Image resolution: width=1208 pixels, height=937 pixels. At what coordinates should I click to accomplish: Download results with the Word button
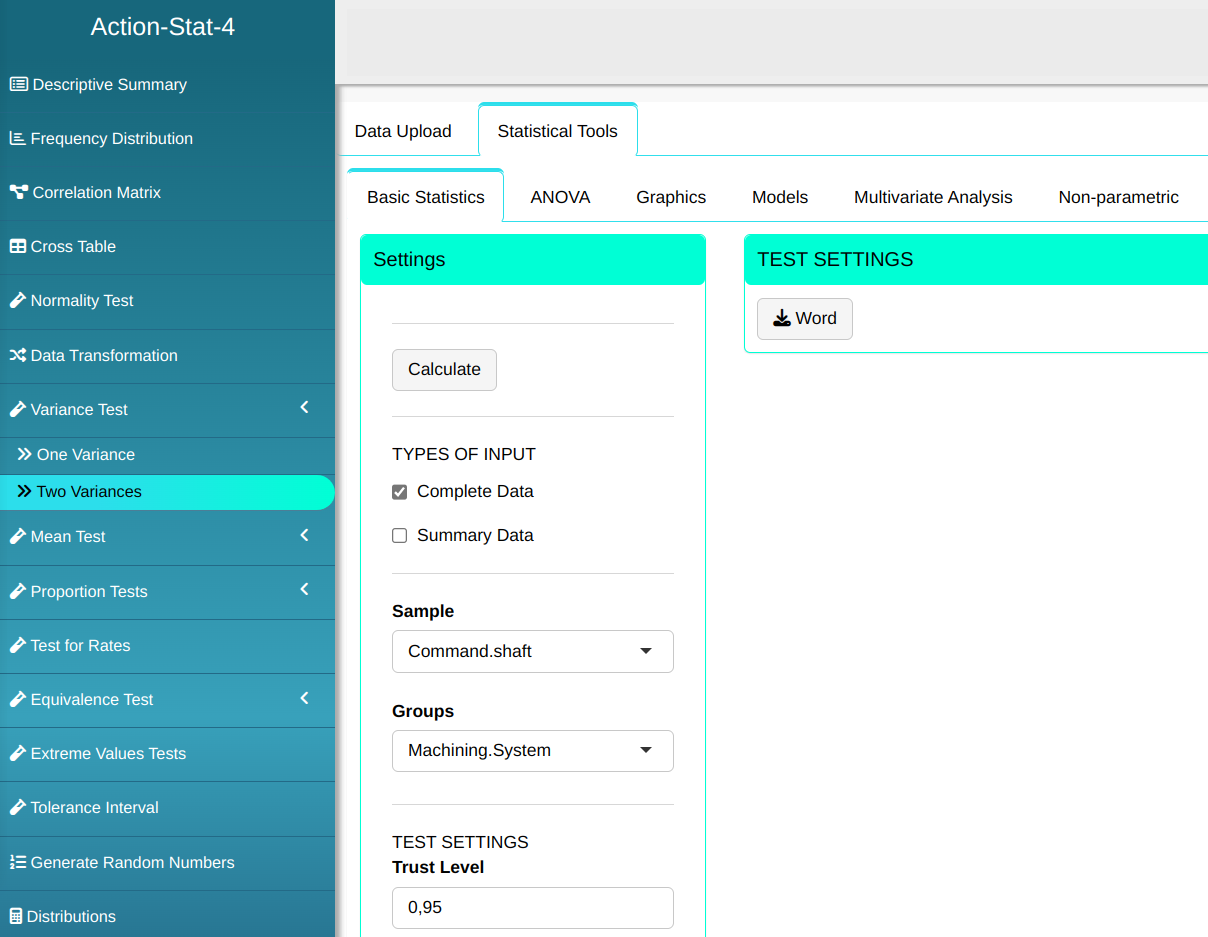pyautogui.click(x=804, y=319)
